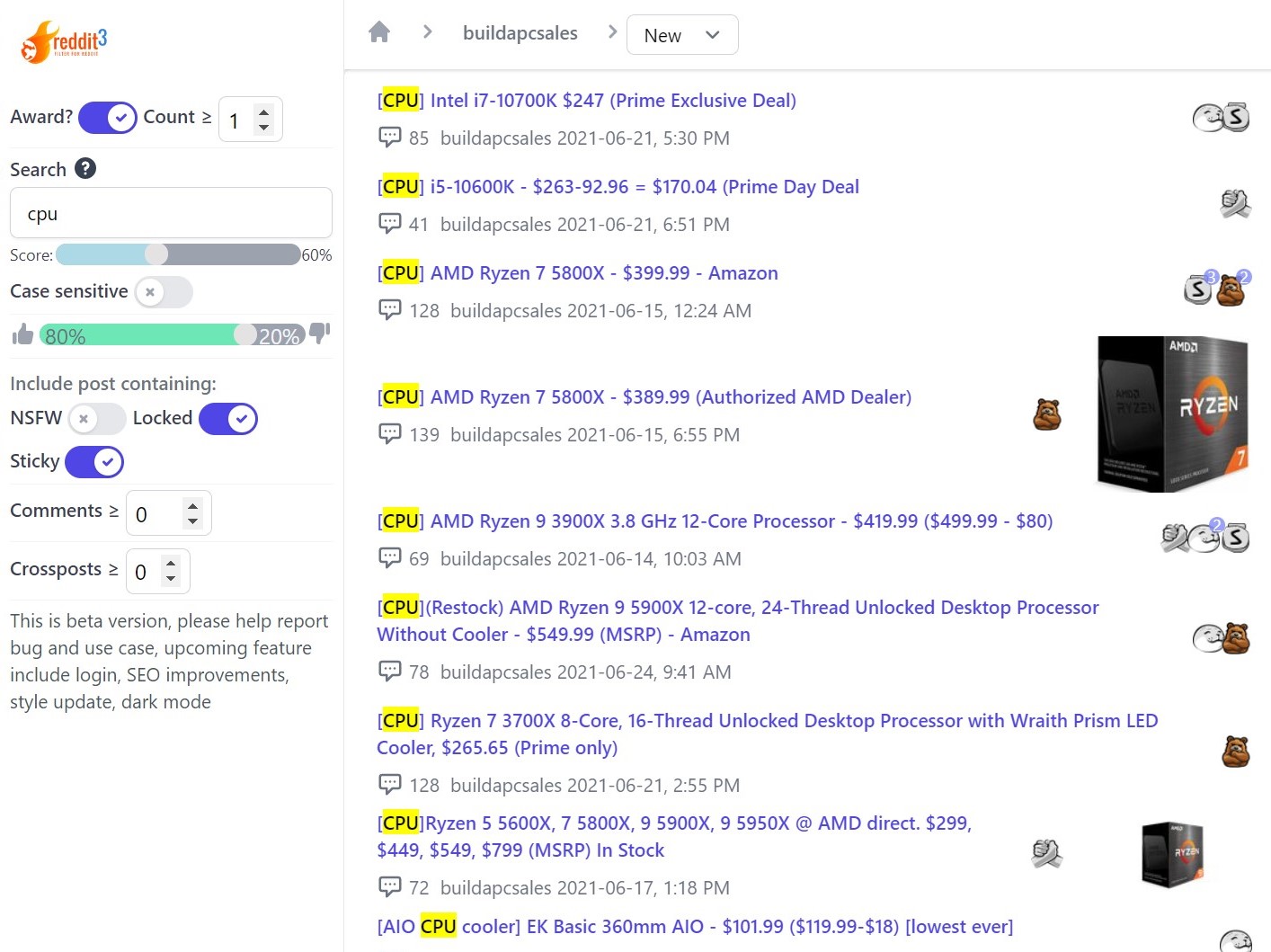Enable the NSFW switch
Screen dimensions: 1271x952
pyautogui.click(x=97, y=419)
